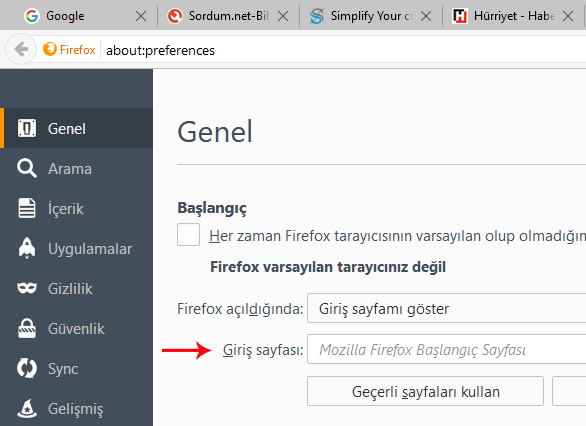Click the Hürriyet tab favicon
This screenshot has height=426, width=586.
tap(460, 16)
